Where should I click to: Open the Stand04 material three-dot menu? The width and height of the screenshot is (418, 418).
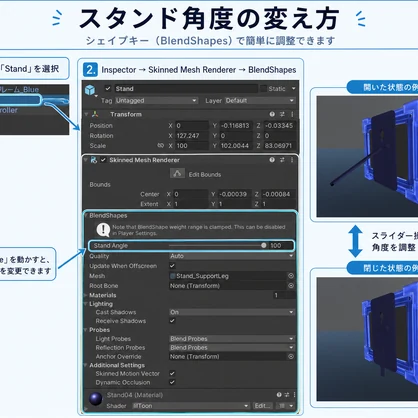click(294, 395)
